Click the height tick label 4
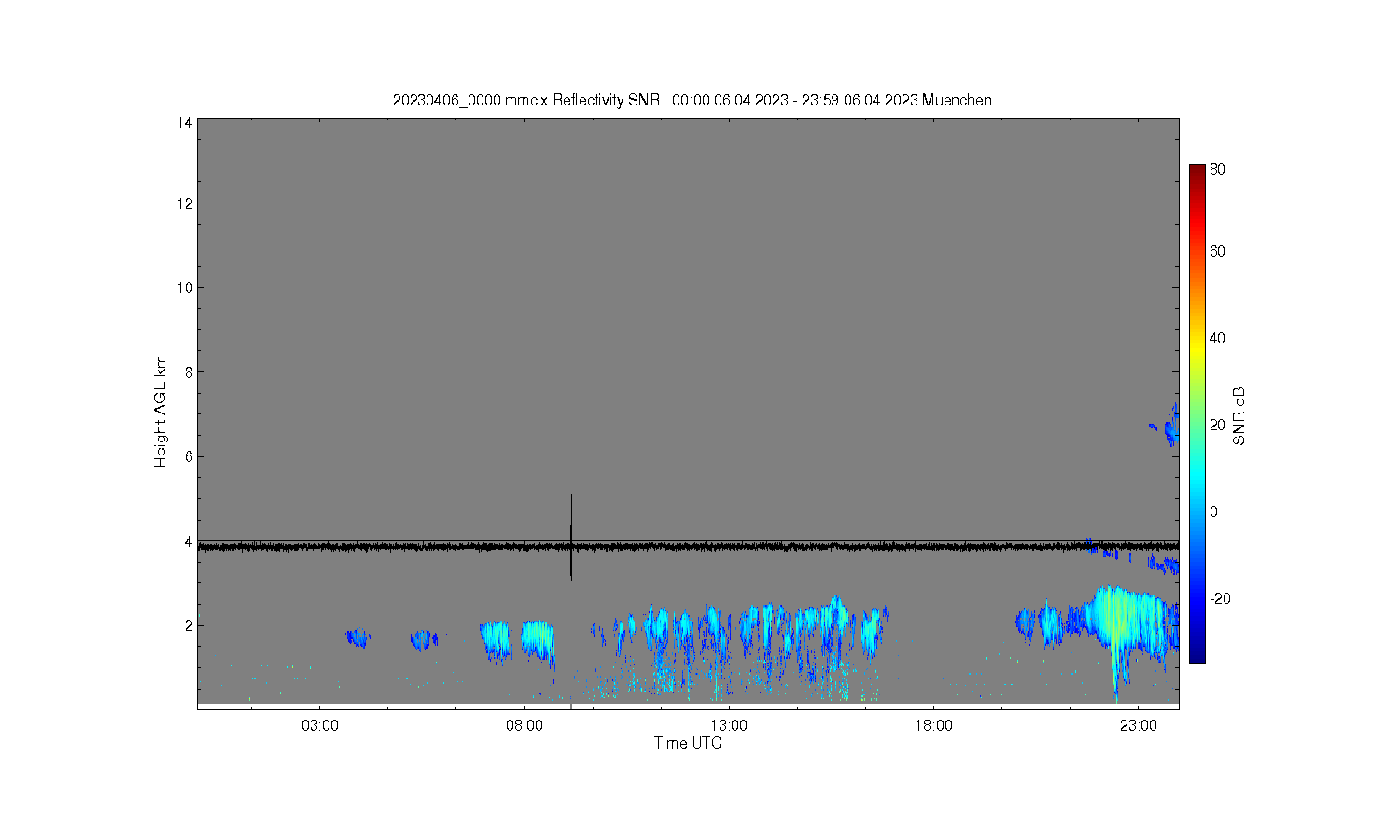The image size is (1400, 840). click(189, 541)
